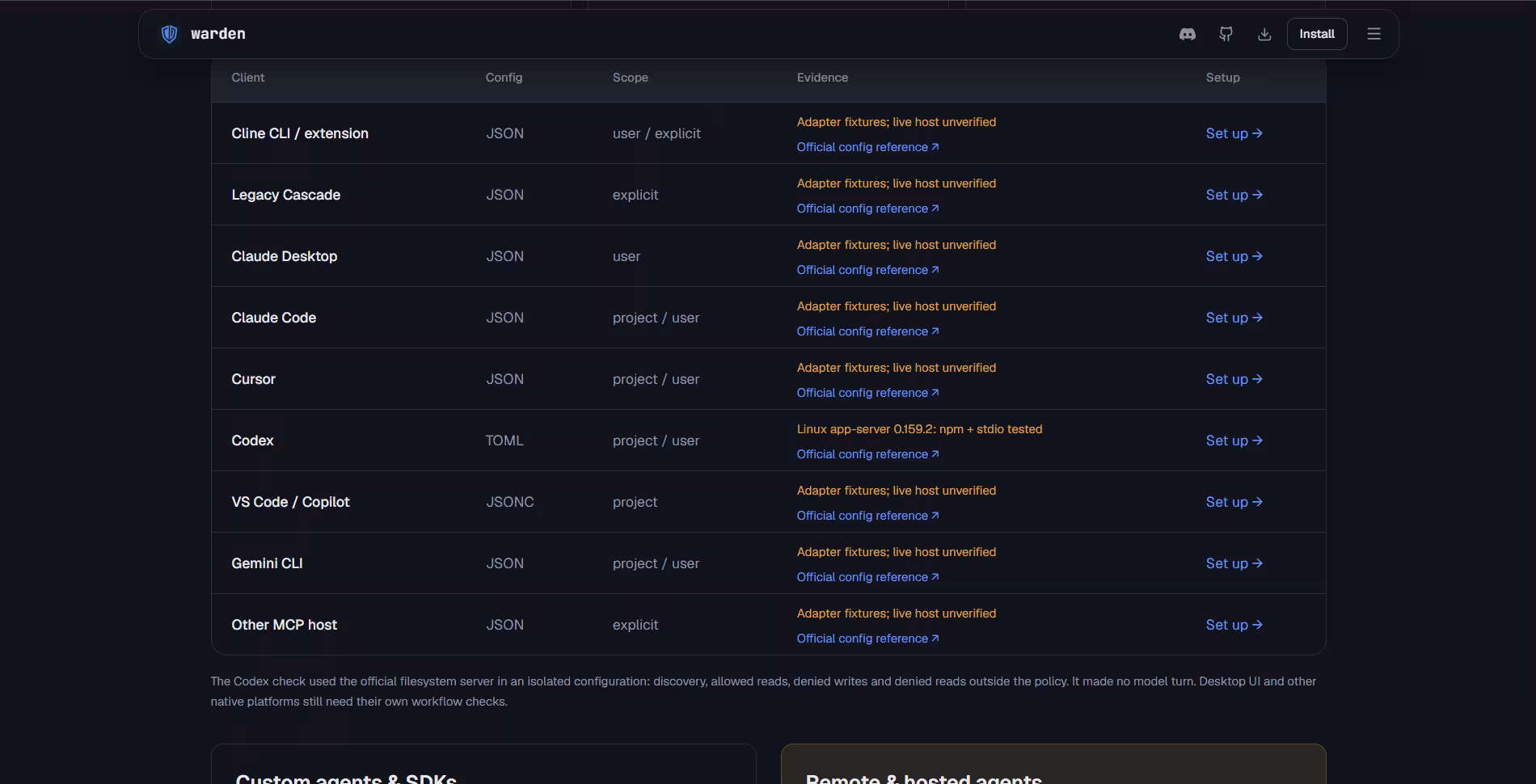The image size is (1536, 784).
Task: Select the Gemini CLI client name
Action: (x=267, y=563)
